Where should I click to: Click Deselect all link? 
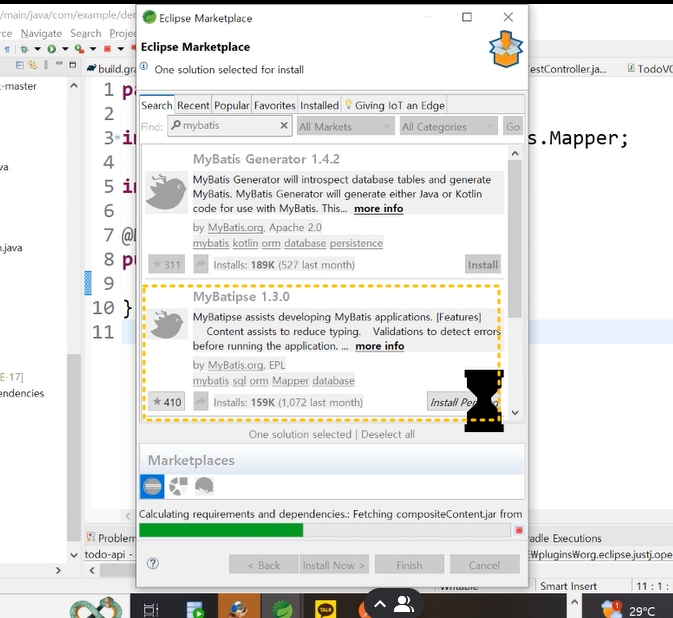388,434
